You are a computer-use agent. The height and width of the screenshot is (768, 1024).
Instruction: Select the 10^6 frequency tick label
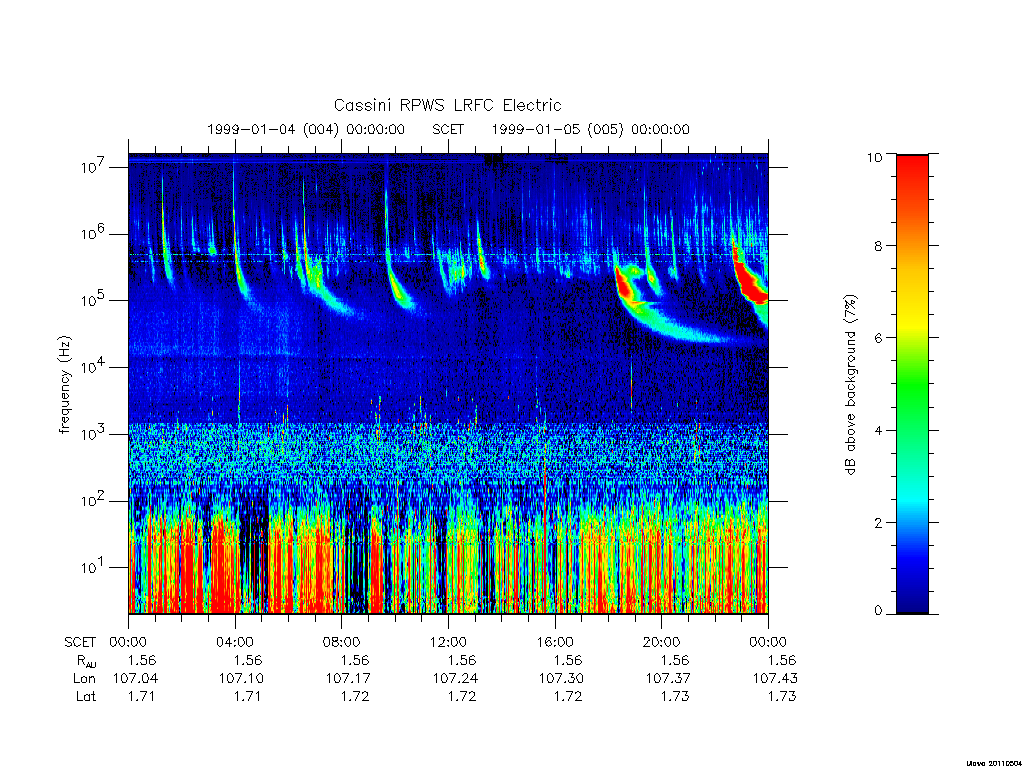tap(94, 233)
